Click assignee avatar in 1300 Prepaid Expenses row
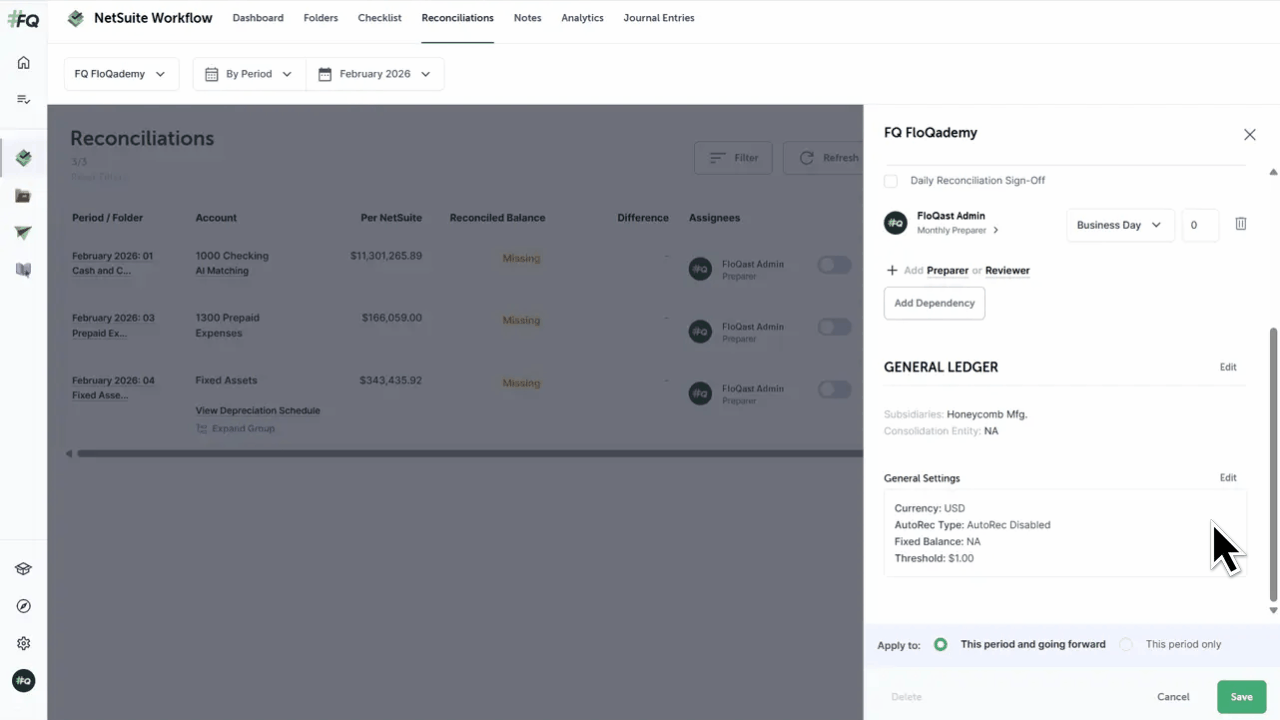 pyautogui.click(x=700, y=330)
